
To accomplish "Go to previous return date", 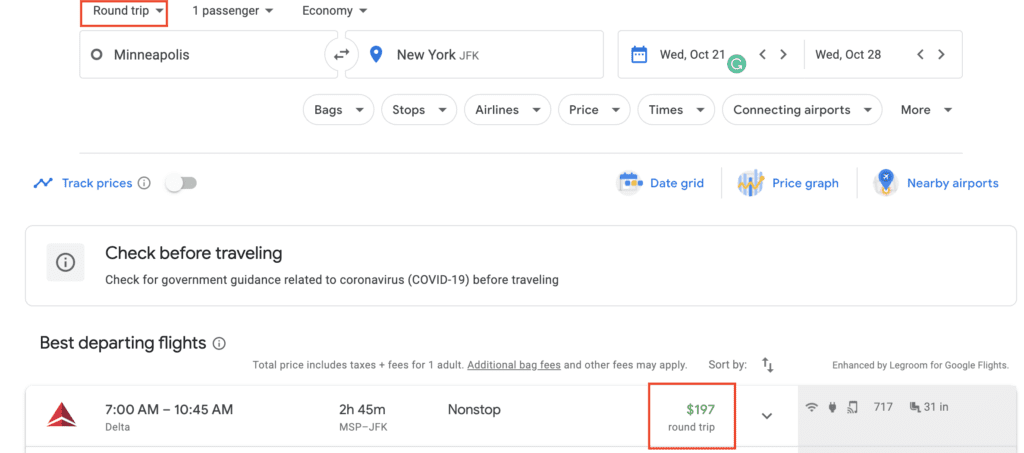I will (x=920, y=55).
